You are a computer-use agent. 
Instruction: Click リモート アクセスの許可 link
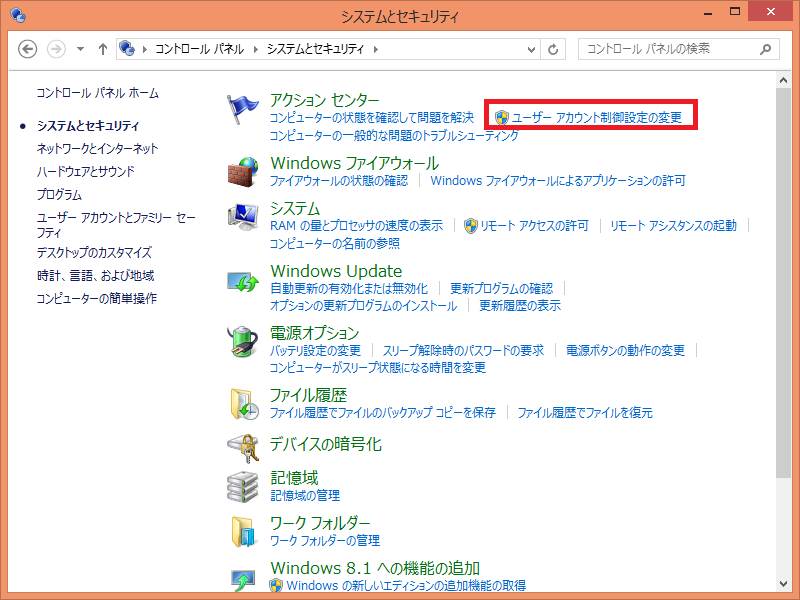(534, 226)
